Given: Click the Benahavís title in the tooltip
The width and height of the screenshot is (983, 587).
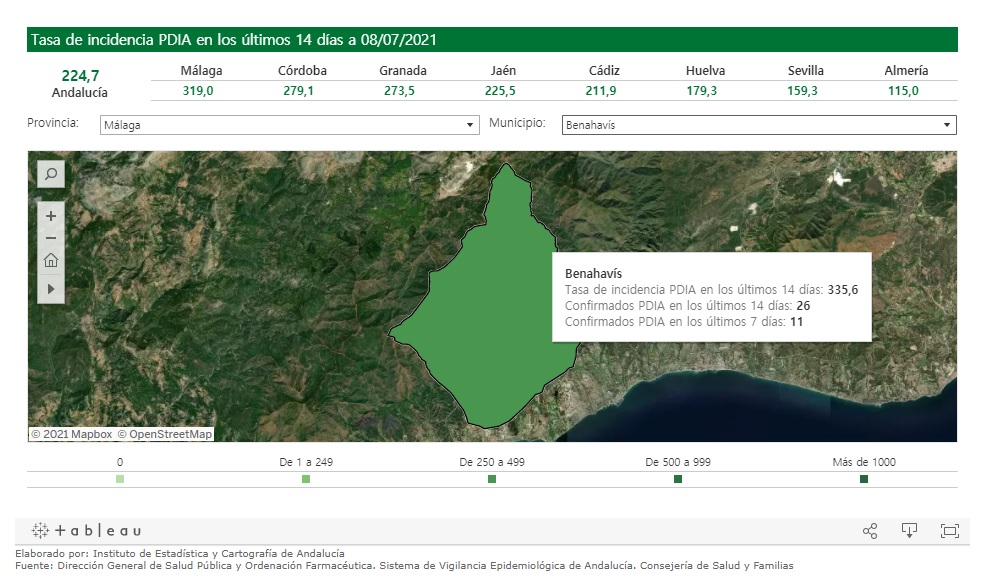Looking at the screenshot, I should (x=593, y=273).
